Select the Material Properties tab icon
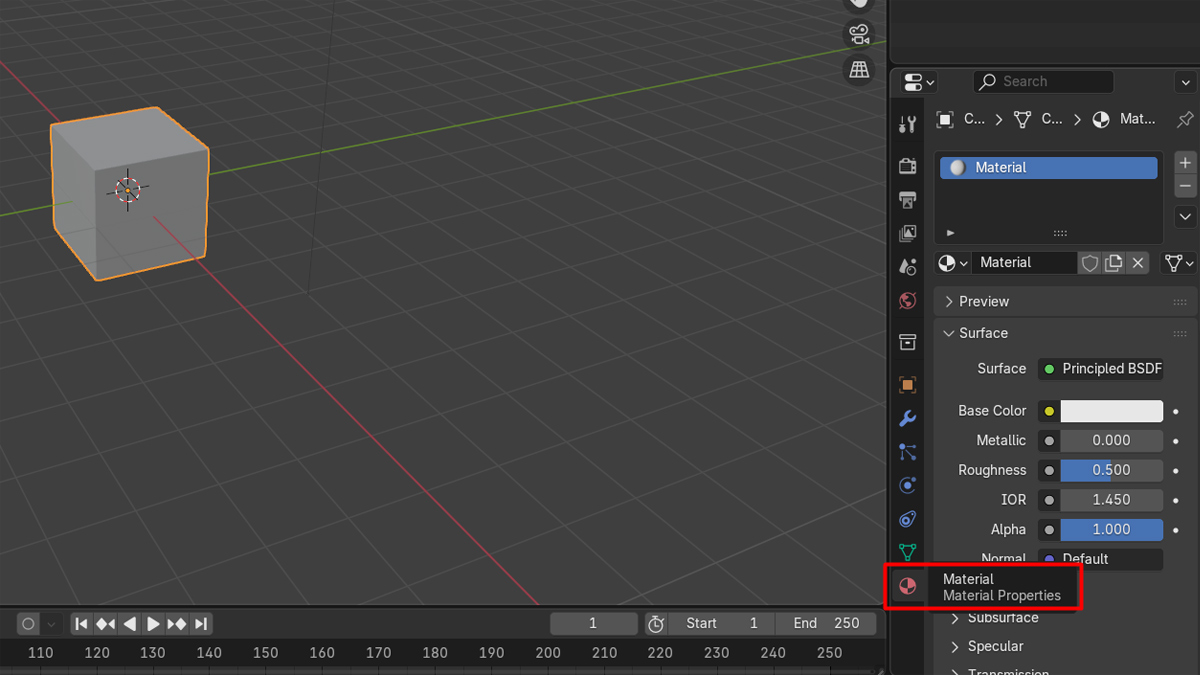Image resolution: width=1200 pixels, height=675 pixels. pos(908,586)
